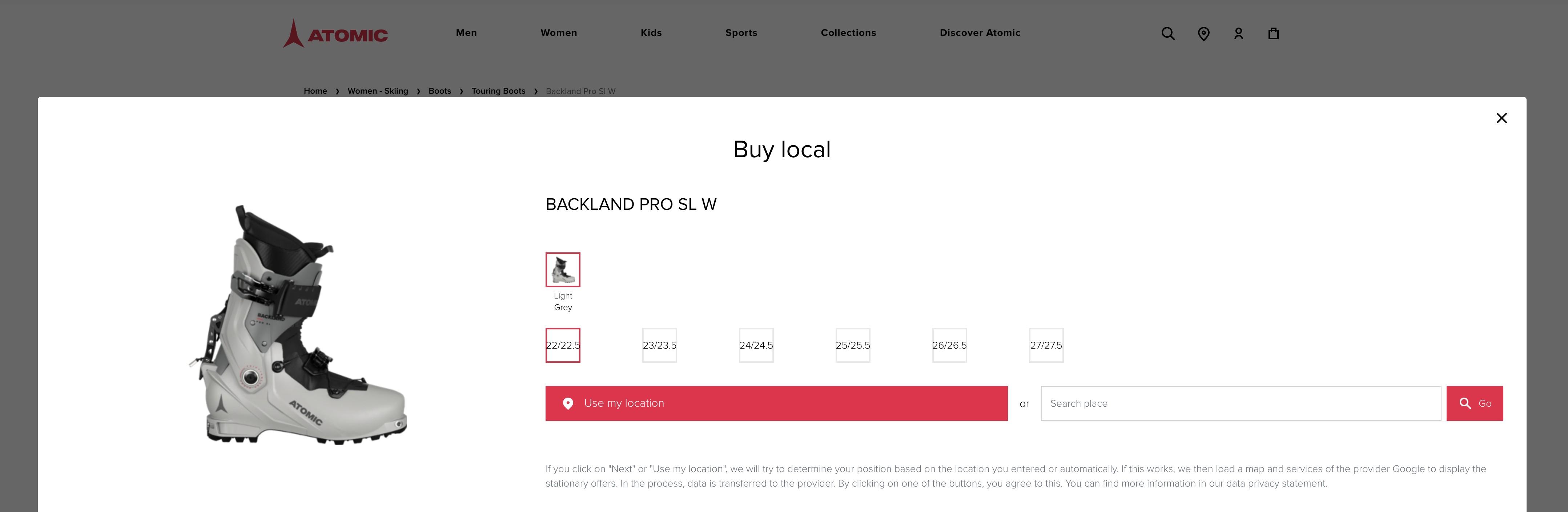Open the Sports menu

(741, 33)
